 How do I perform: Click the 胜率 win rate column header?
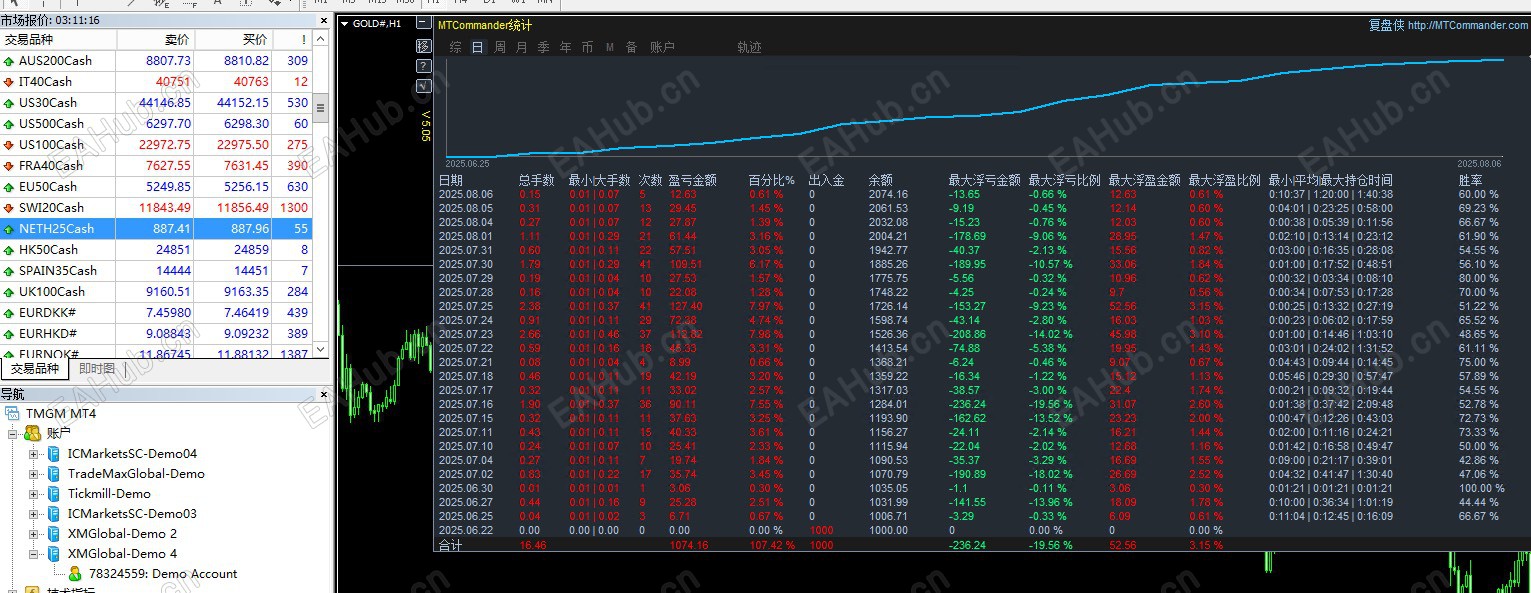1471,180
